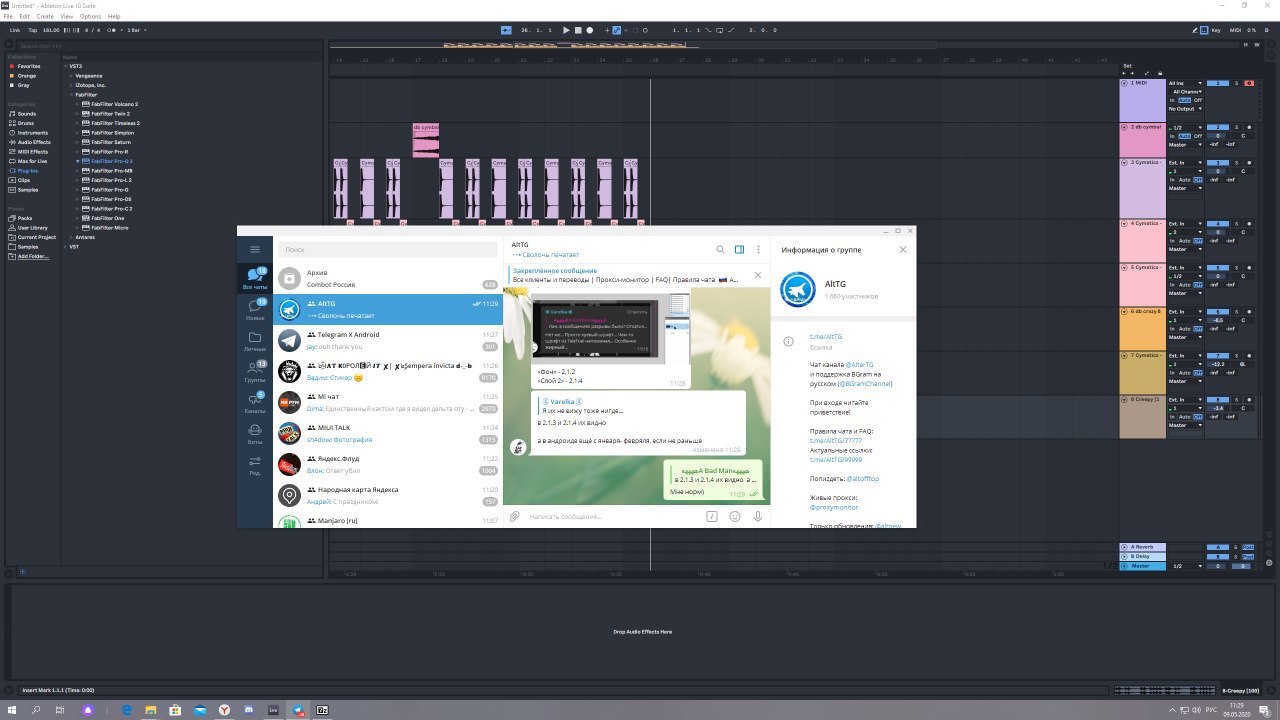Open Ableton's Edit menu
The image size is (1280, 720).
tap(24, 16)
